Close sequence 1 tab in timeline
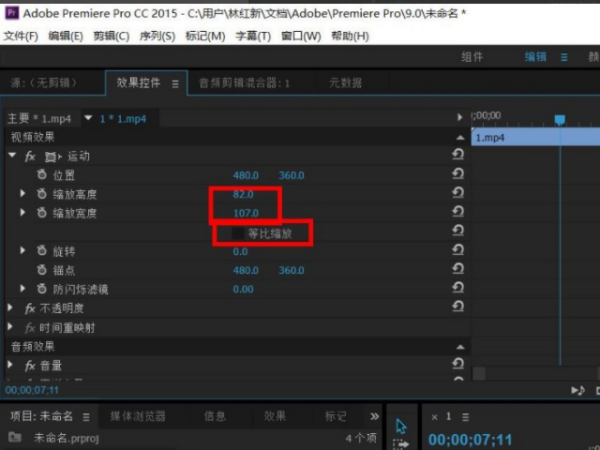The width and height of the screenshot is (600, 450). point(434,417)
